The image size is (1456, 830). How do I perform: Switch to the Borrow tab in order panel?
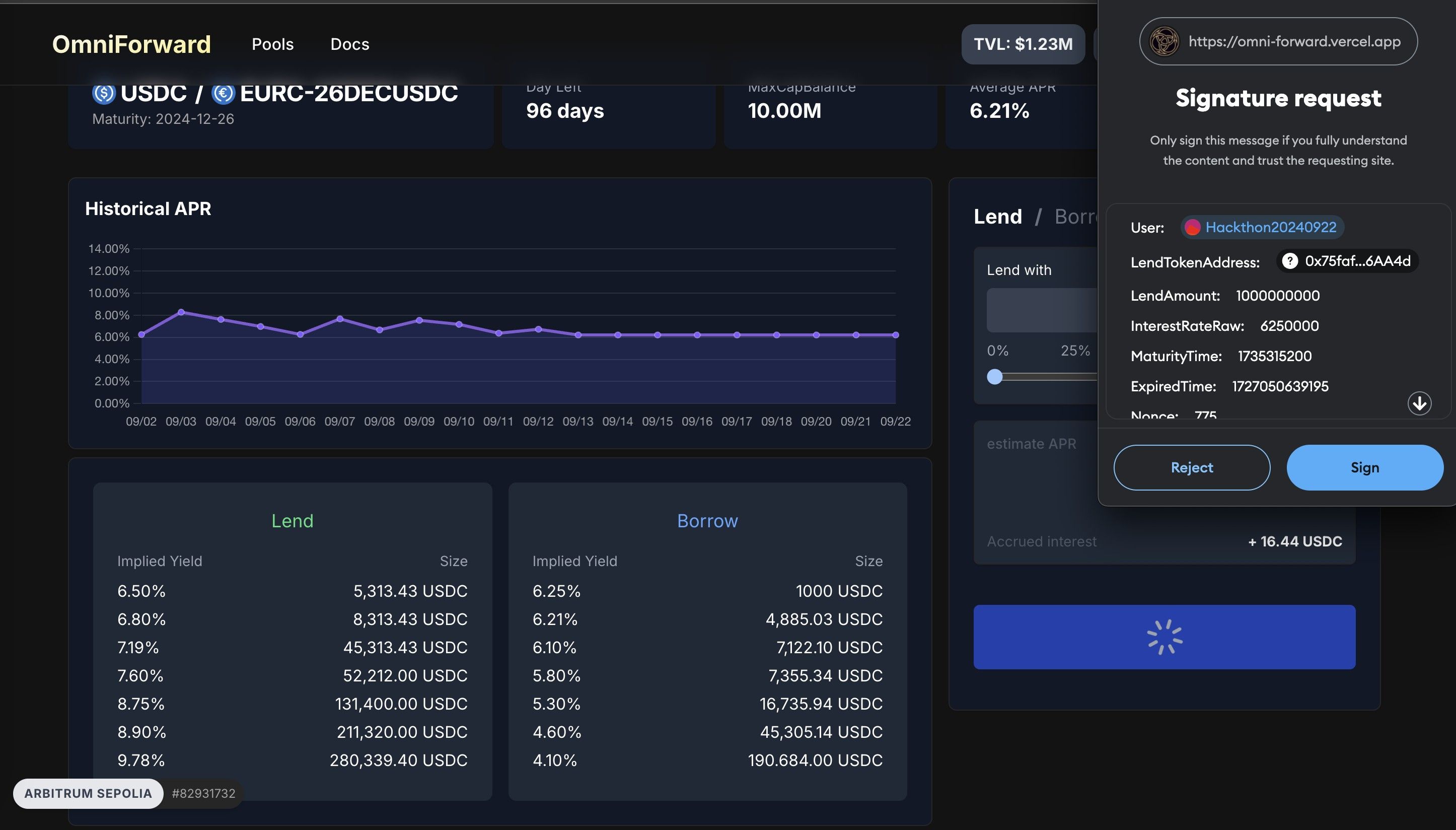click(x=1076, y=217)
